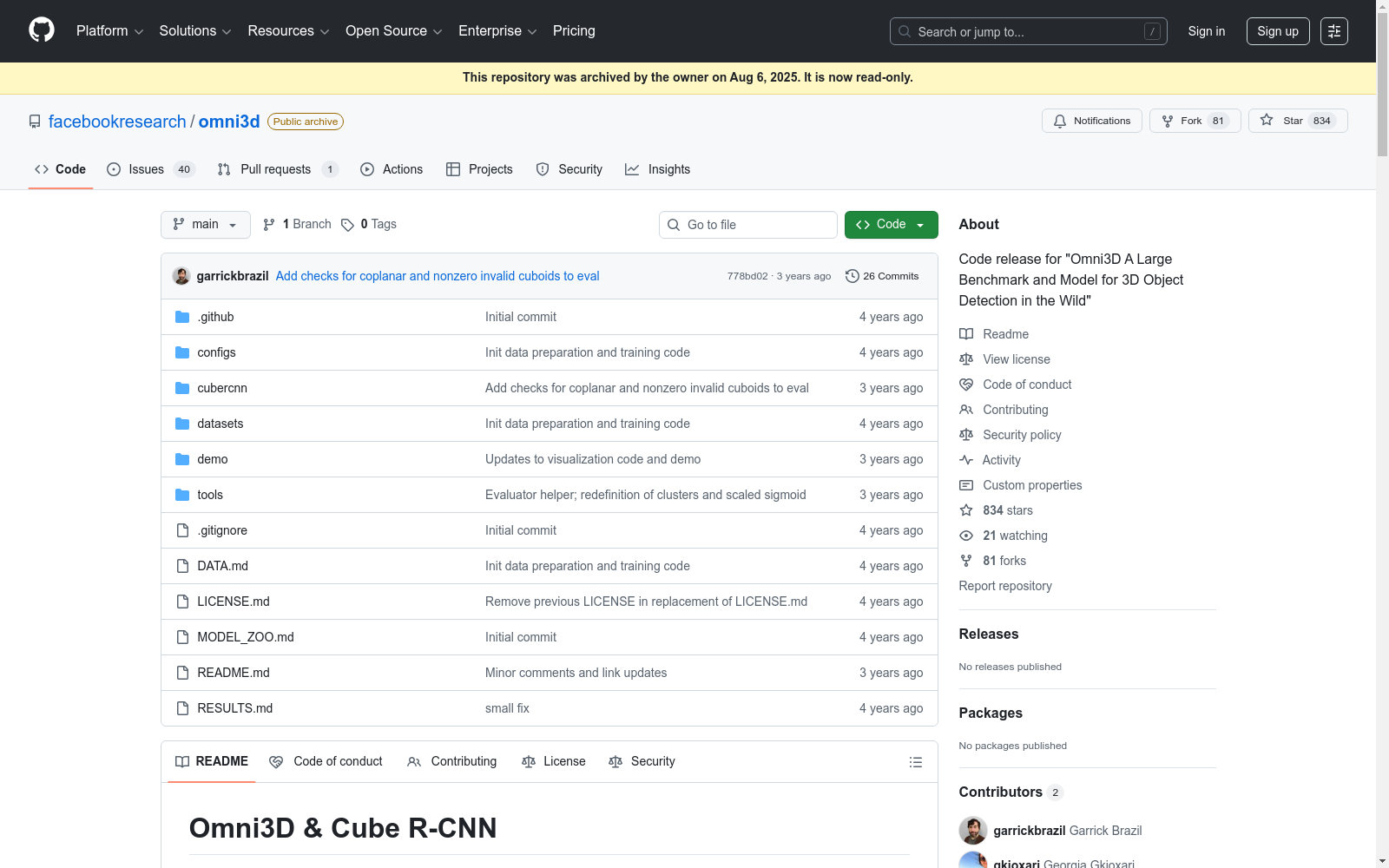The image size is (1389, 868).
Task: Open the Security repository tab
Action: (x=569, y=169)
